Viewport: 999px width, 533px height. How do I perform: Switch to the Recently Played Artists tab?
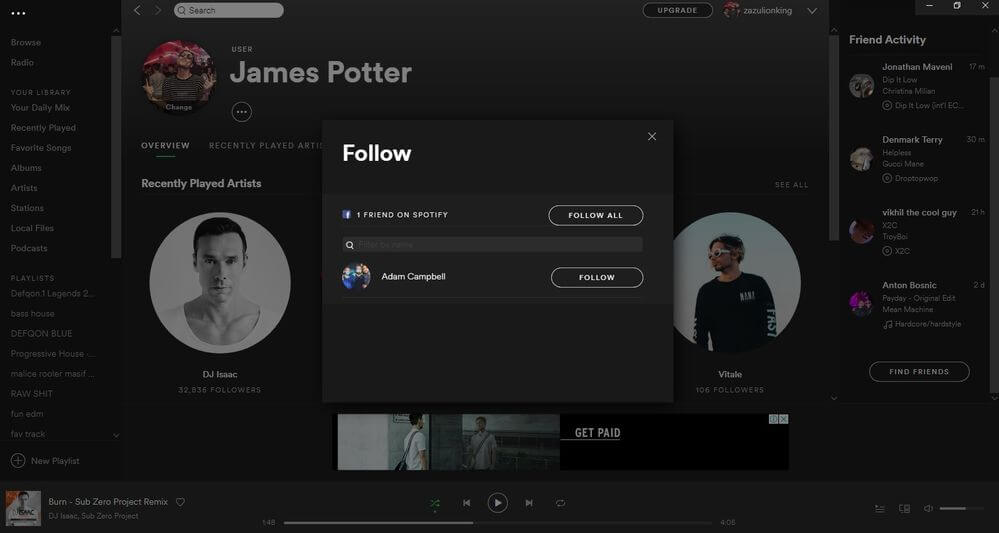click(267, 145)
